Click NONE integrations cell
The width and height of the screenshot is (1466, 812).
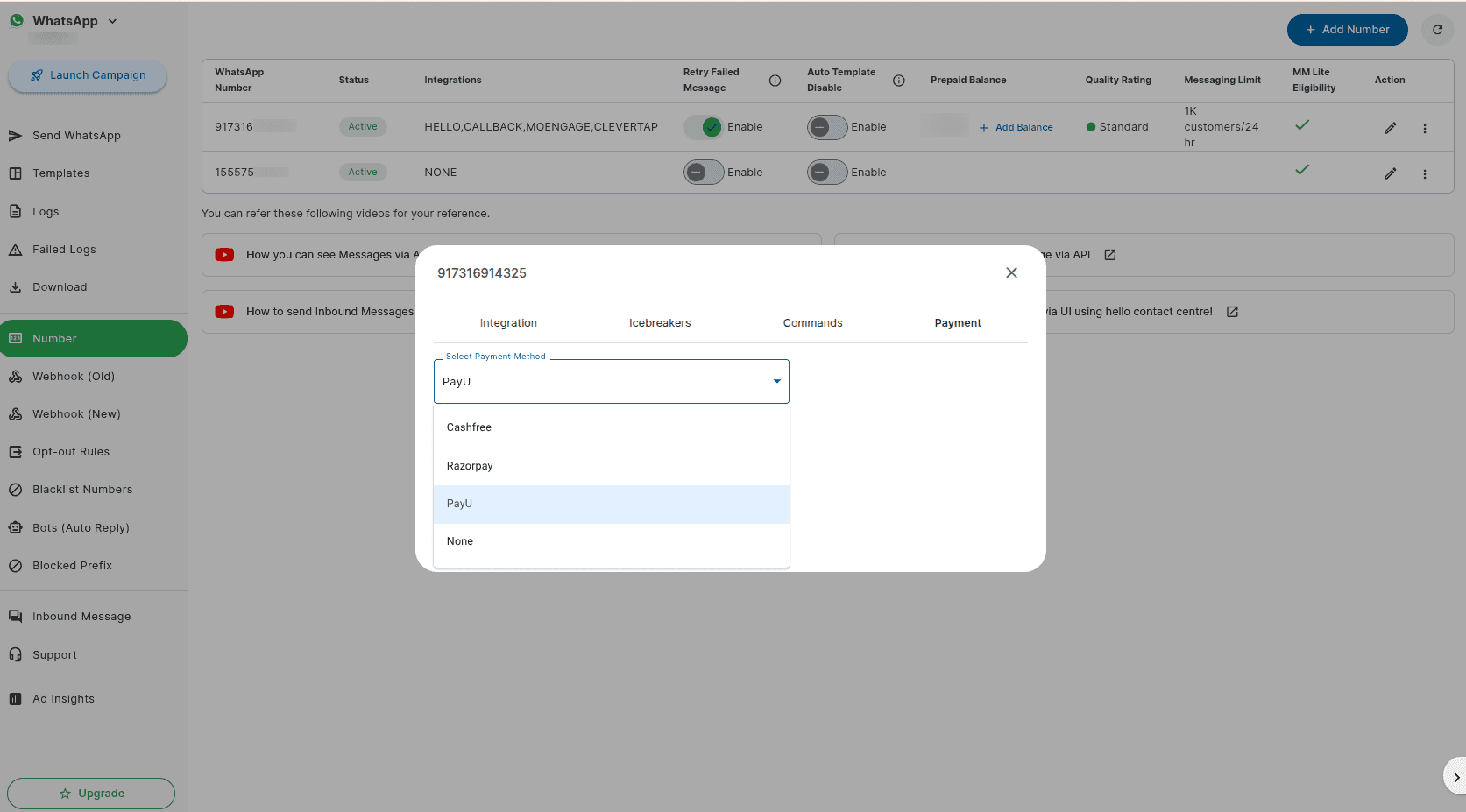tap(441, 173)
